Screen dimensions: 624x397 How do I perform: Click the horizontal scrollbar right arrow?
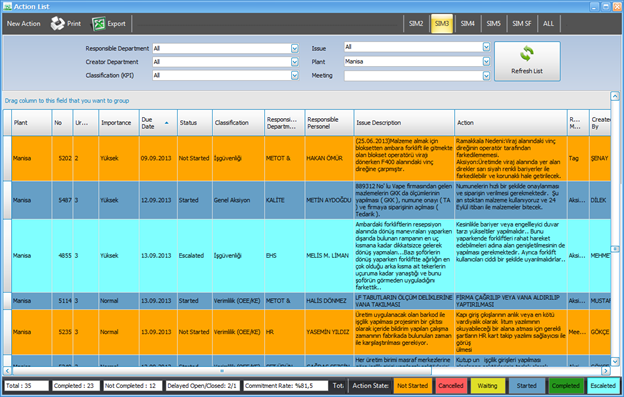click(606, 371)
